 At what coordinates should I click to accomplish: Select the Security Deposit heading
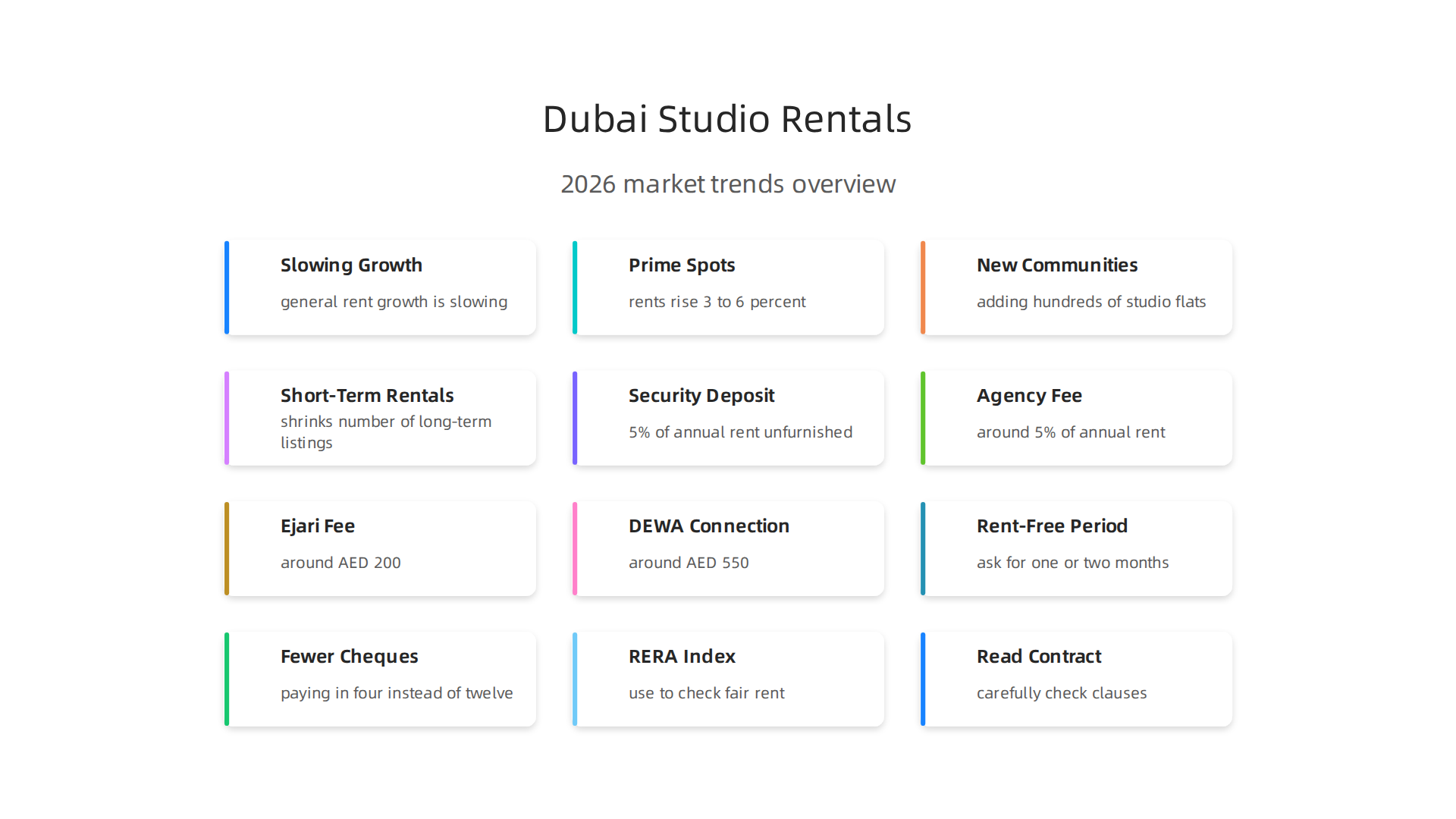(x=701, y=396)
